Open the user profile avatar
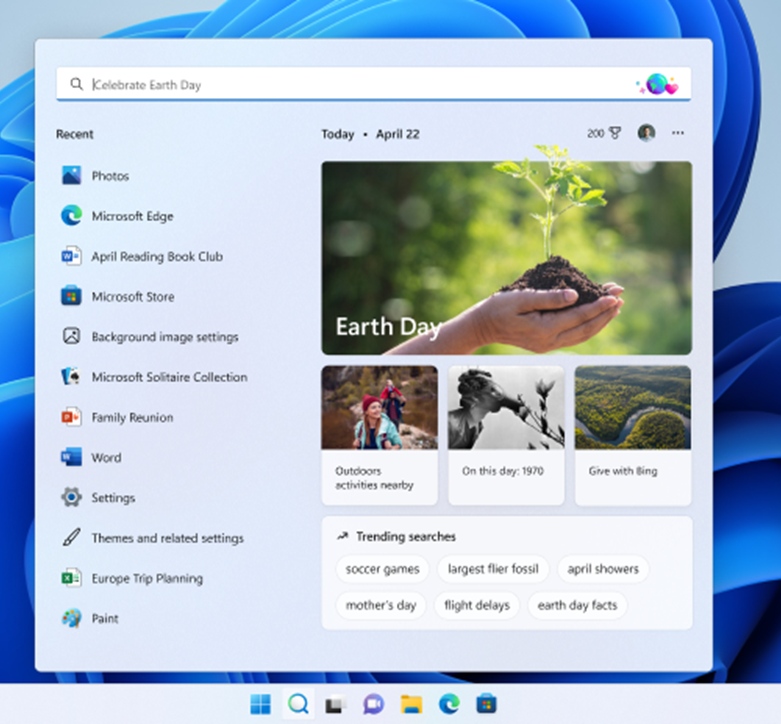Screen dimensions: 781x724 (647, 133)
